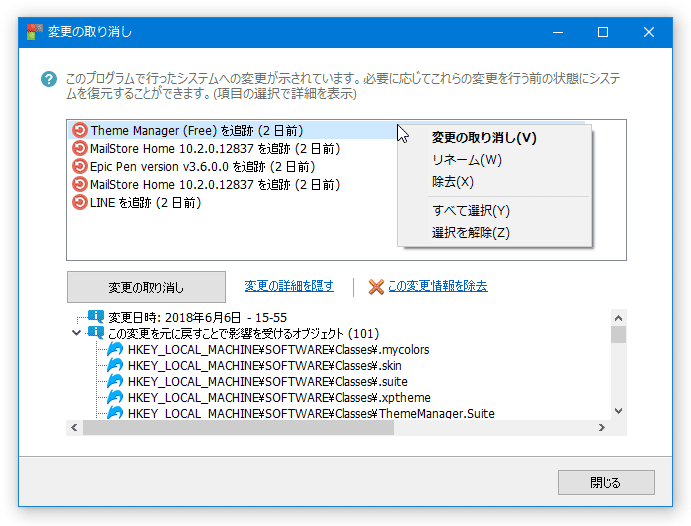Click the app icon in the title bar
This screenshot has height=526, width=691.
point(34,32)
